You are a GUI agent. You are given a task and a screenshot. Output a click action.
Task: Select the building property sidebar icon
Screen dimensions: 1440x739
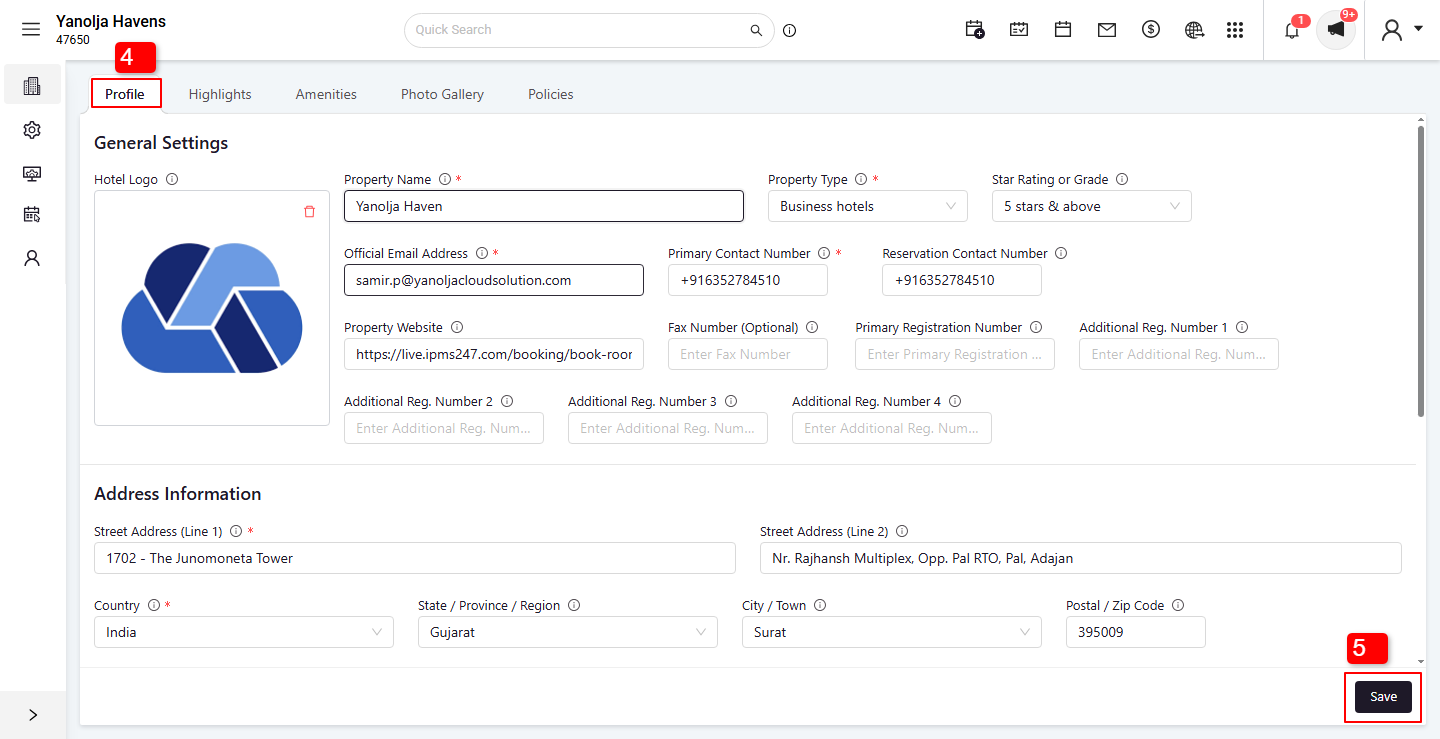pos(32,86)
